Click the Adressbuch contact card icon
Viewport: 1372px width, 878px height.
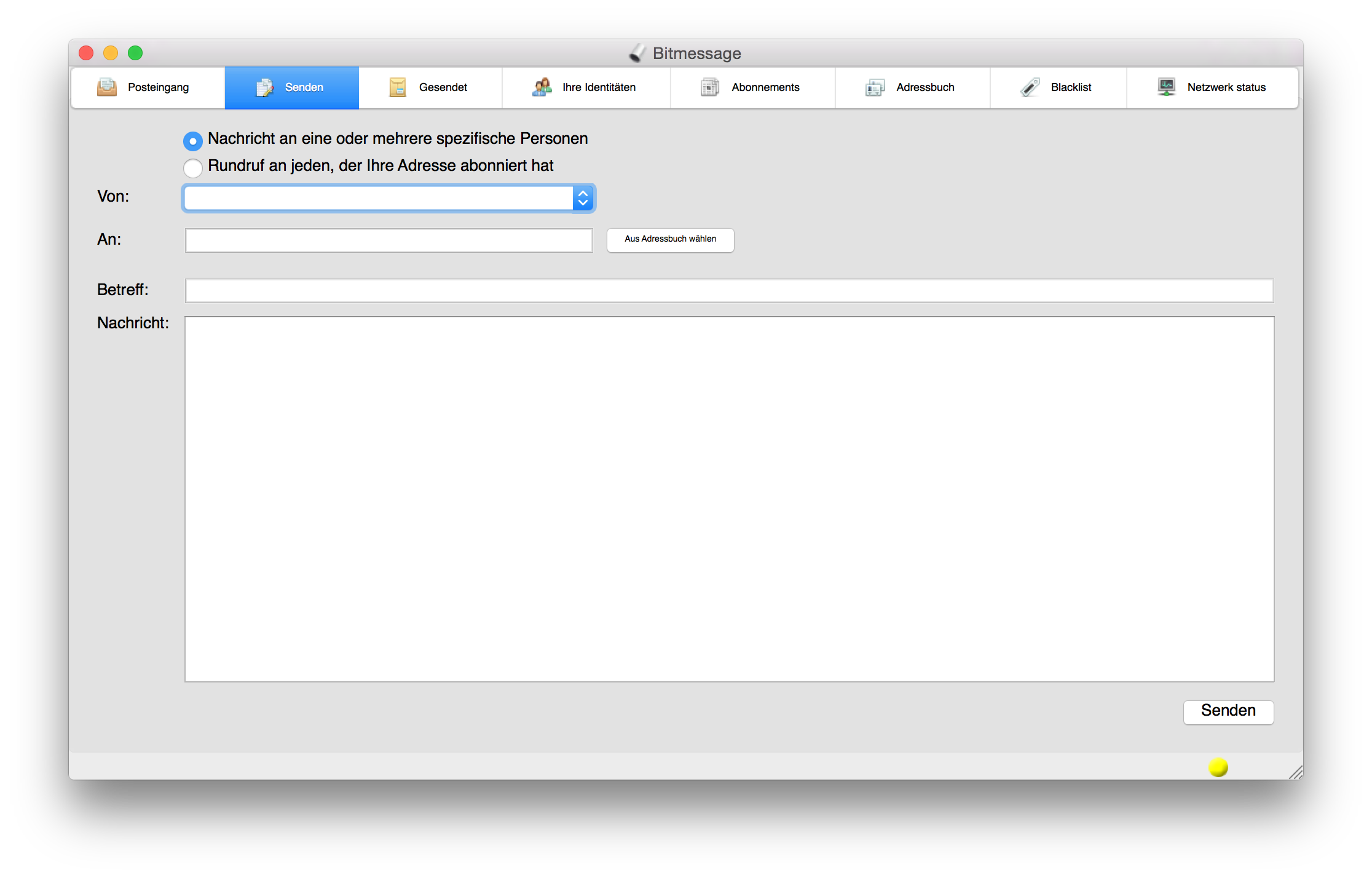875,87
